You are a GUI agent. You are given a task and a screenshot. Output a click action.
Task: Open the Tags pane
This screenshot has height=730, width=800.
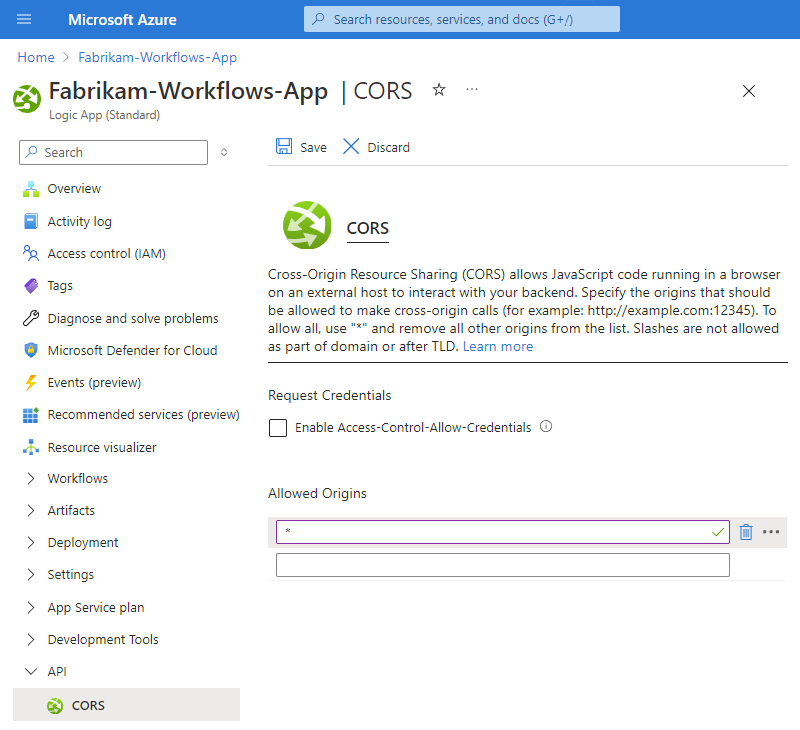[x=61, y=285]
